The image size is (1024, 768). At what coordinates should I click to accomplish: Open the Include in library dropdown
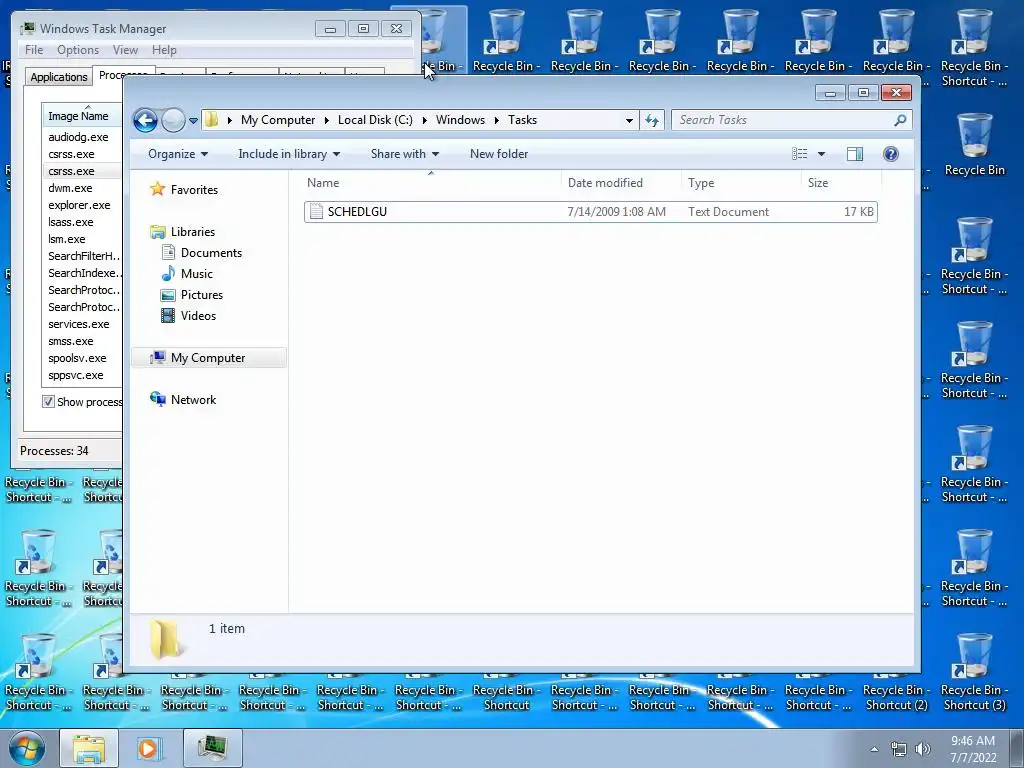tap(289, 154)
